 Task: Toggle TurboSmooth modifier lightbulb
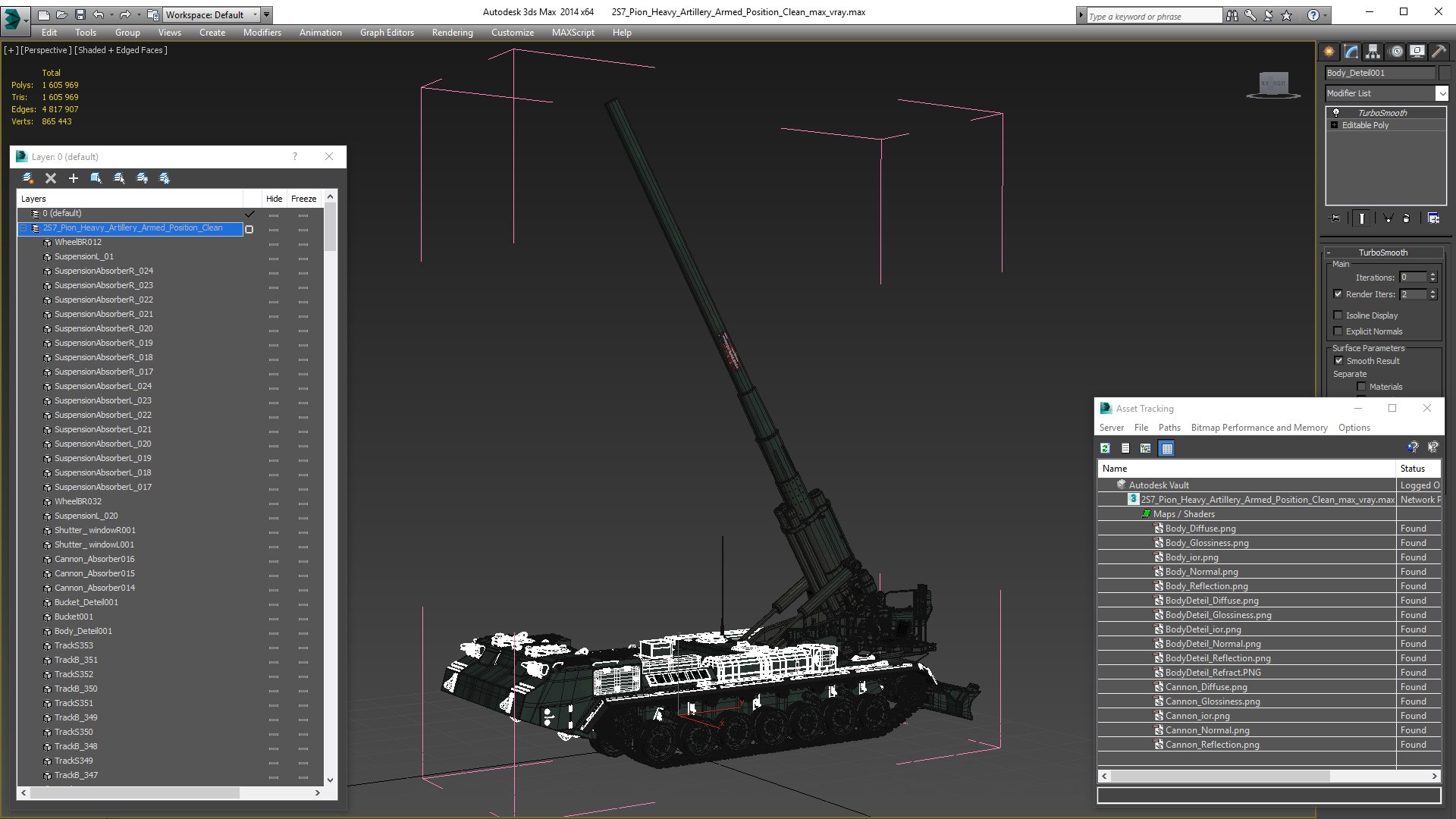(1336, 112)
